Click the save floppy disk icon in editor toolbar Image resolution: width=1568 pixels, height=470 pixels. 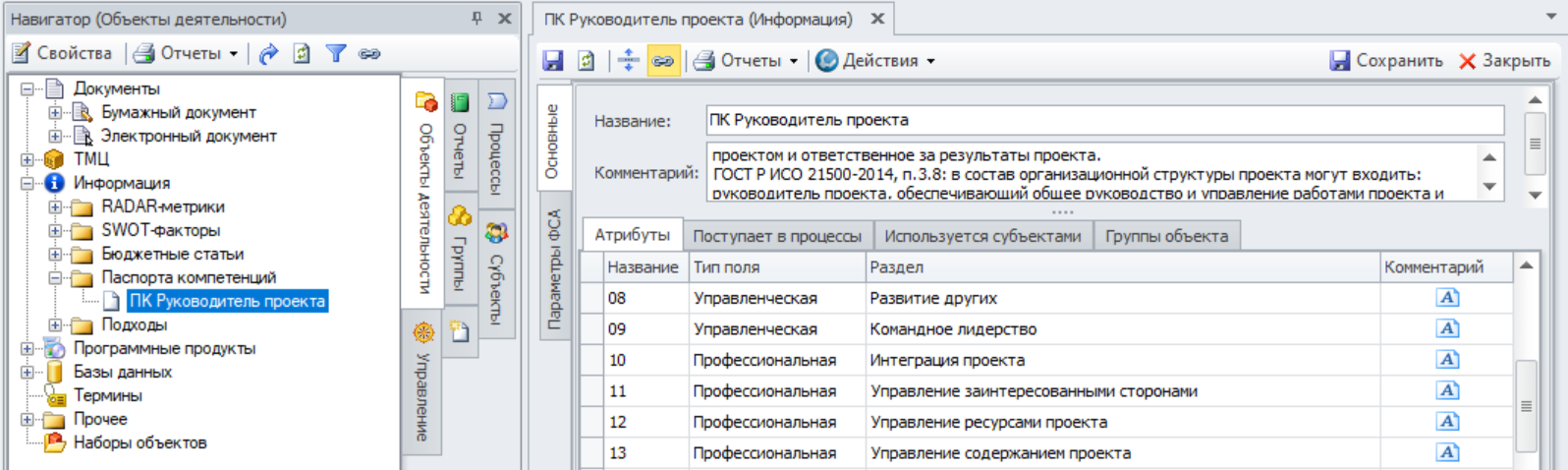pyautogui.click(x=553, y=61)
